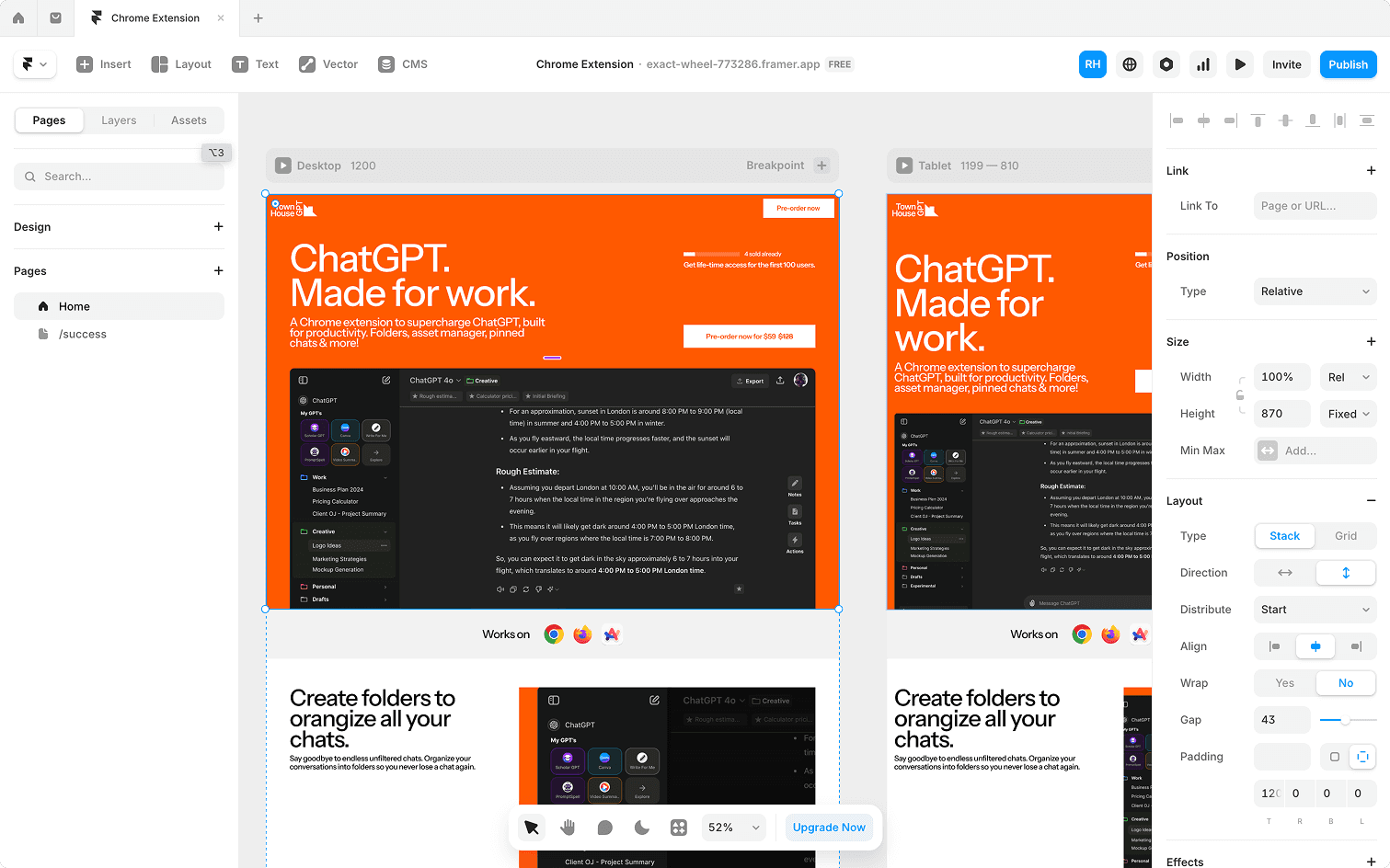Set Align to center
The image size is (1390, 868).
coord(1315,646)
